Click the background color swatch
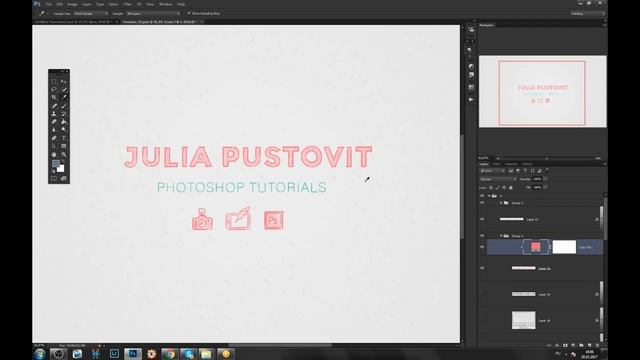Image resolution: width=640 pixels, height=360 pixels. (x=60, y=168)
